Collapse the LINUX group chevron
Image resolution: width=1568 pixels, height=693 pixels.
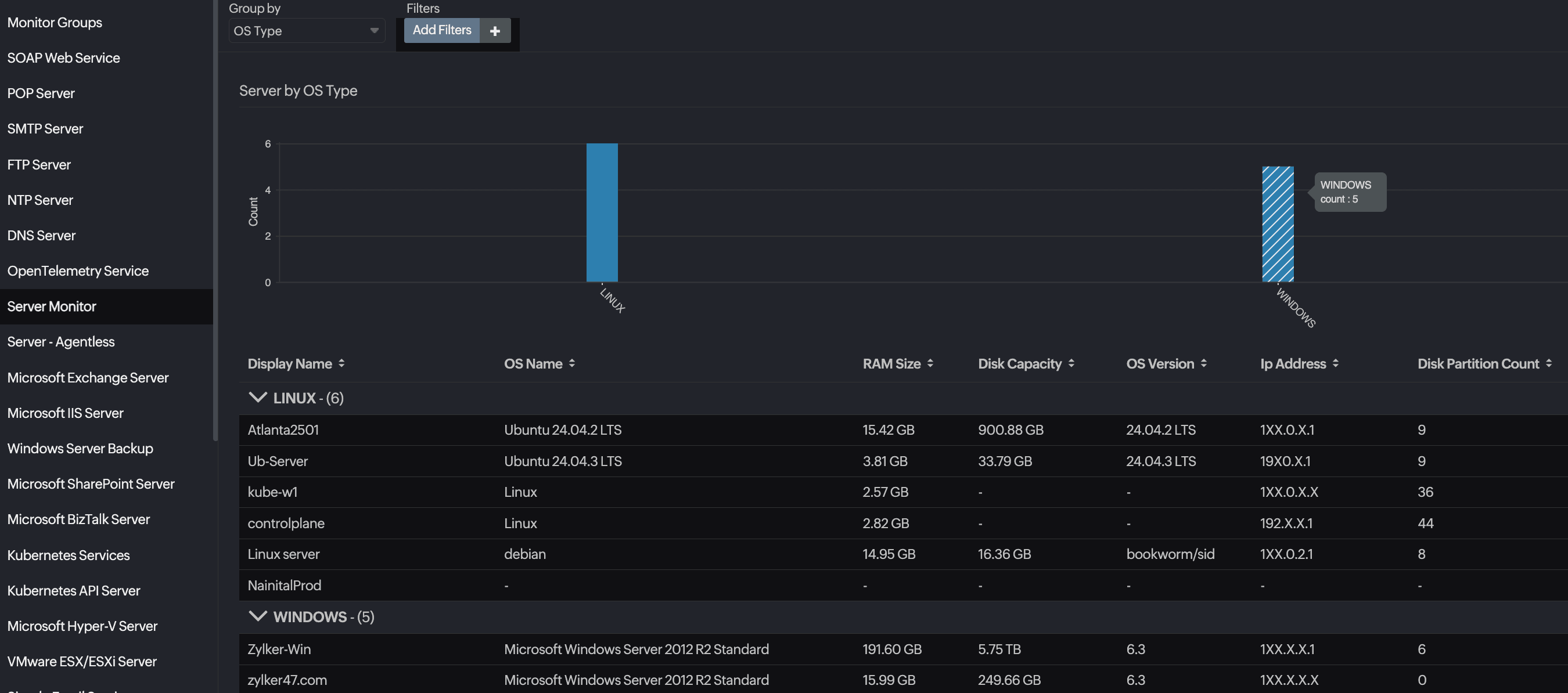click(258, 398)
